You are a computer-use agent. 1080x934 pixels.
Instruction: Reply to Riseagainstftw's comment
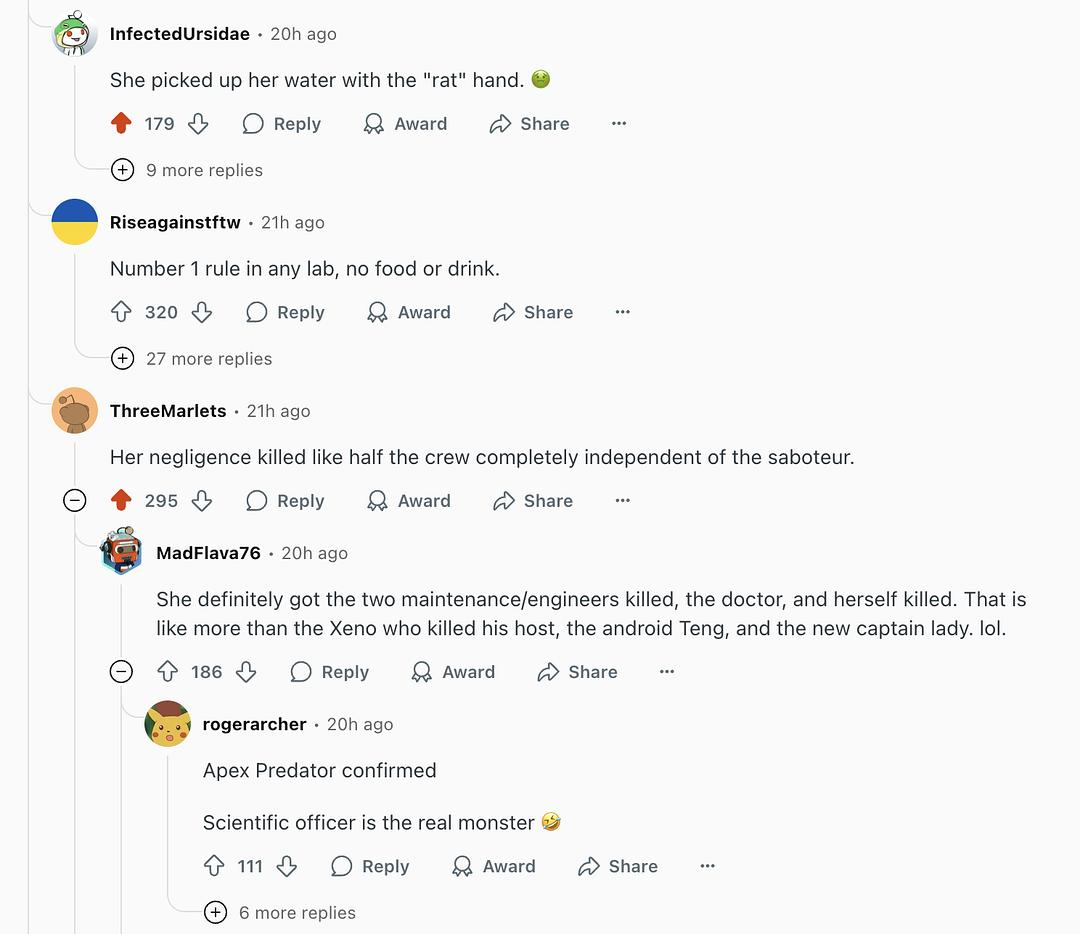286,312
